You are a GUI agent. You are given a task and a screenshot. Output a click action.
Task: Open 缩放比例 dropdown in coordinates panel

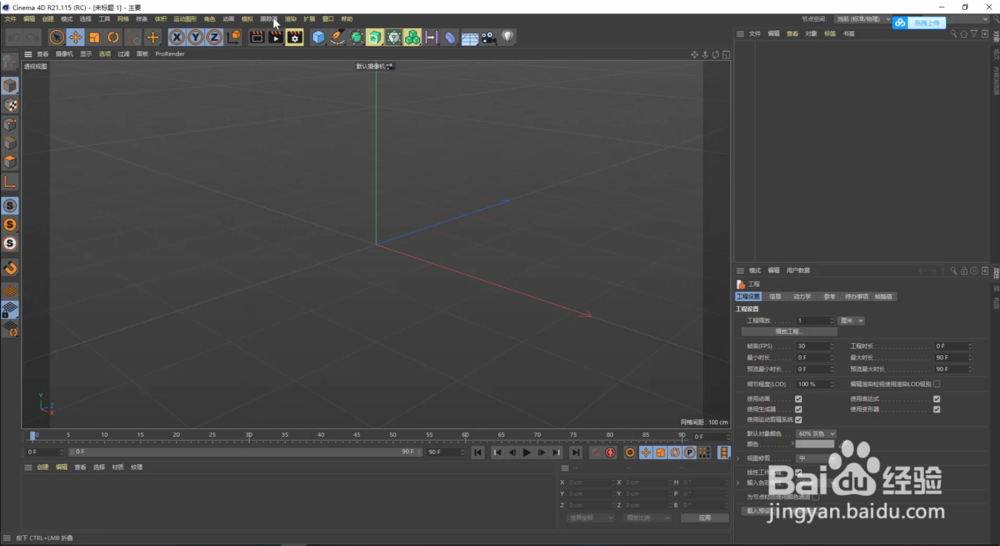(648, 518)
